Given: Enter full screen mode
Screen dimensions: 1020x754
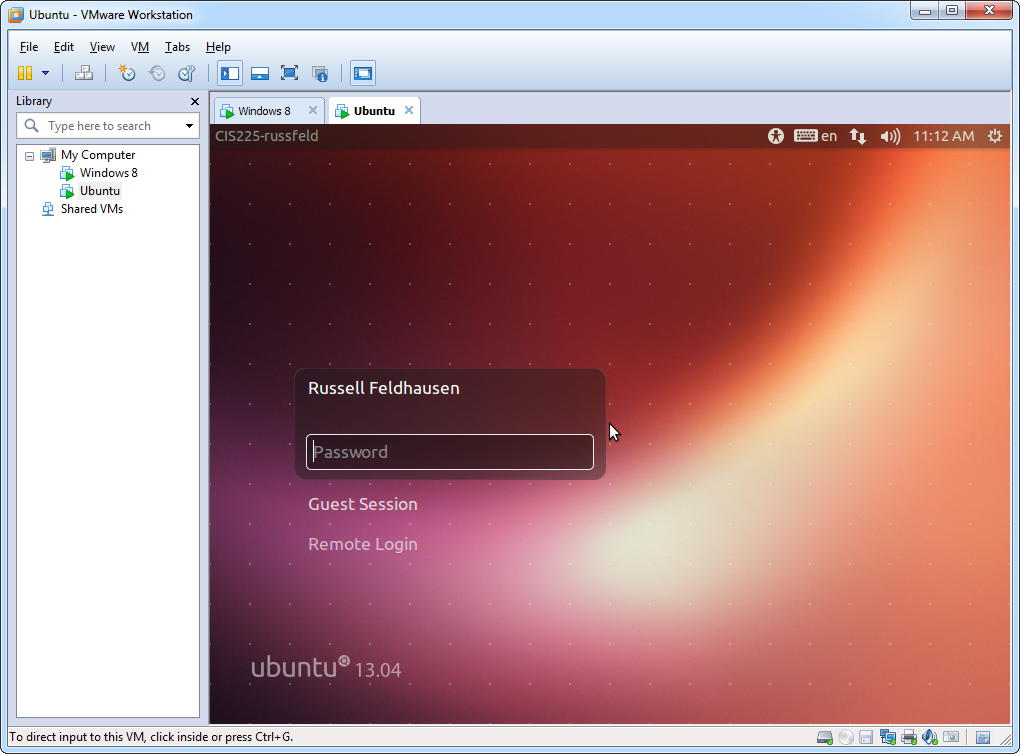Looking at the screenshot, I should (290, 73).
